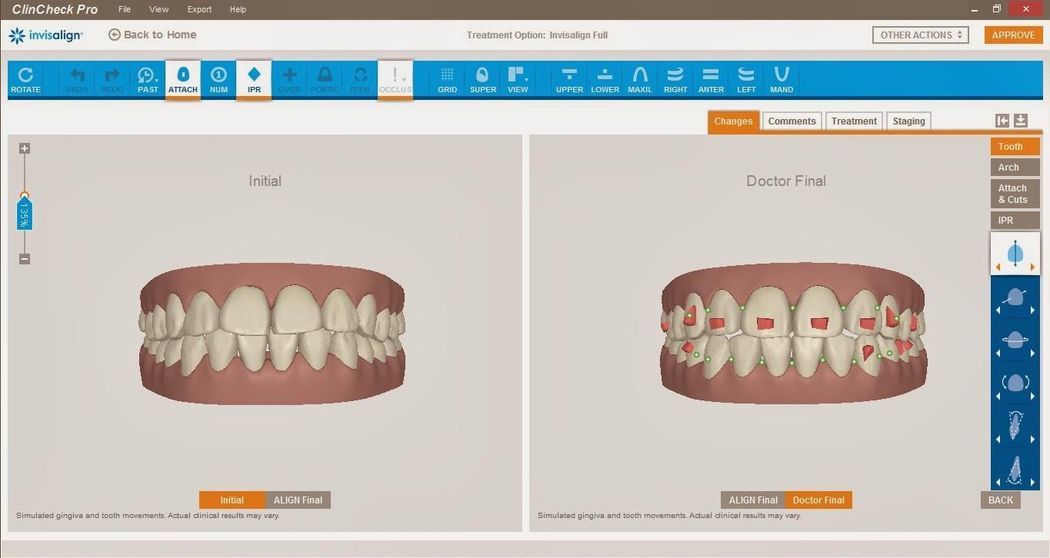The image size is (1050, 558).
Task: Switch to the Changes tab
Action: 733,121
